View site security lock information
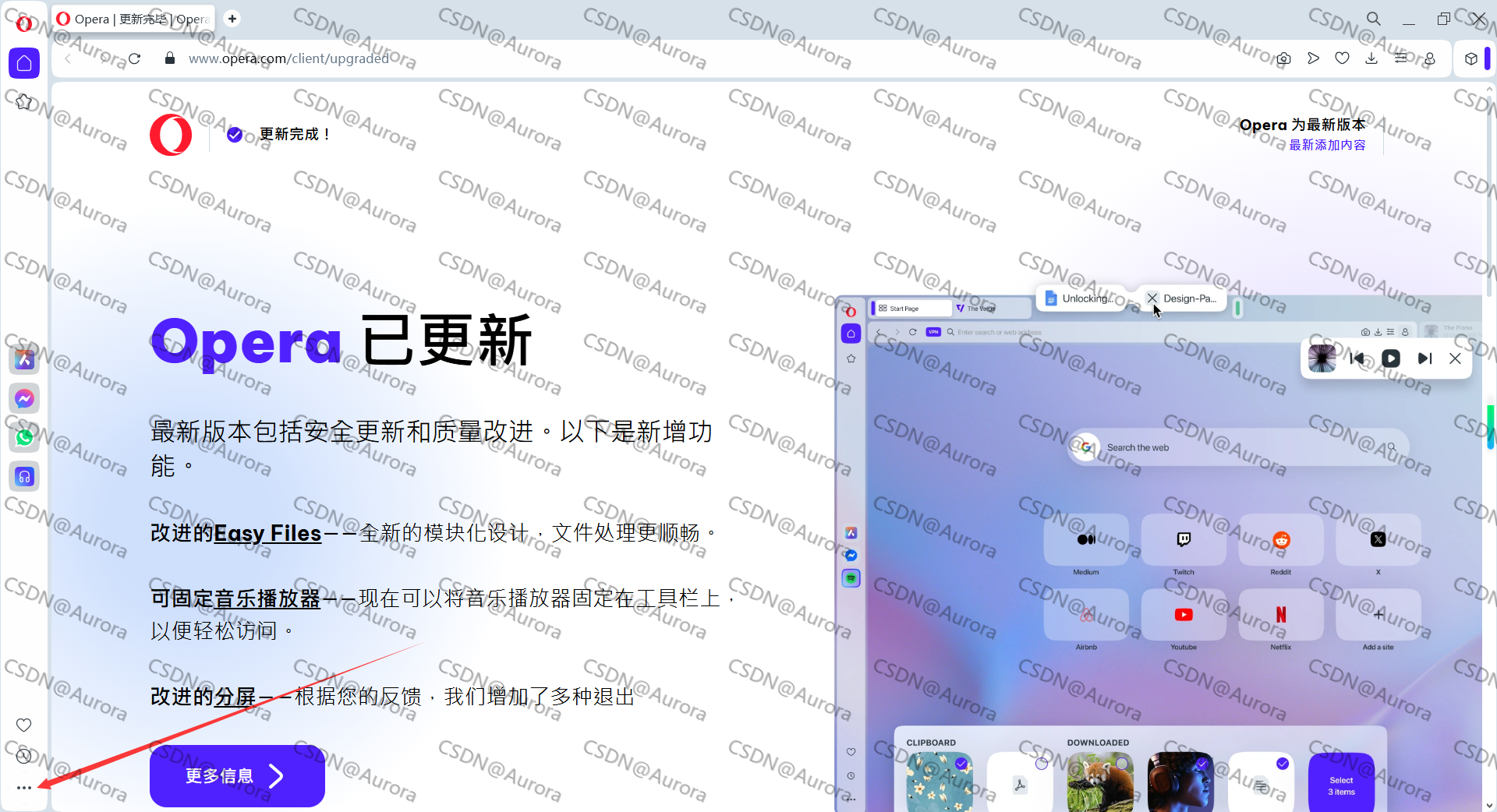 pos(170,58)
